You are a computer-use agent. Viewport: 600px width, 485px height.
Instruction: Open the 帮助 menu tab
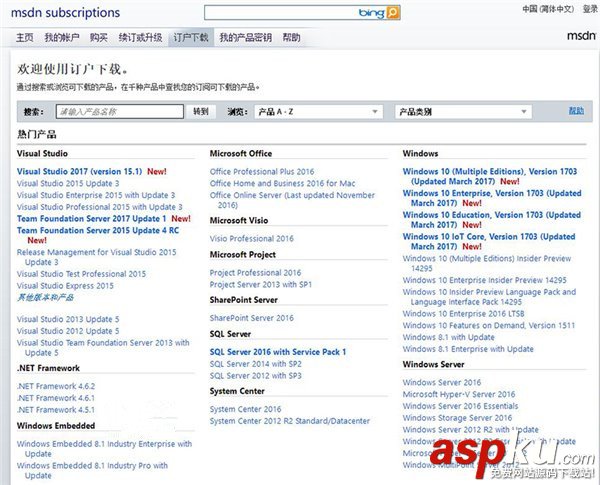tap(291, 38)
